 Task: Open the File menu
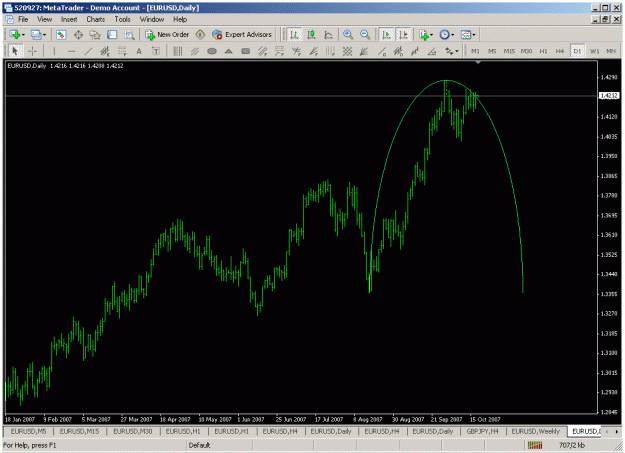(x=23, y=19)
